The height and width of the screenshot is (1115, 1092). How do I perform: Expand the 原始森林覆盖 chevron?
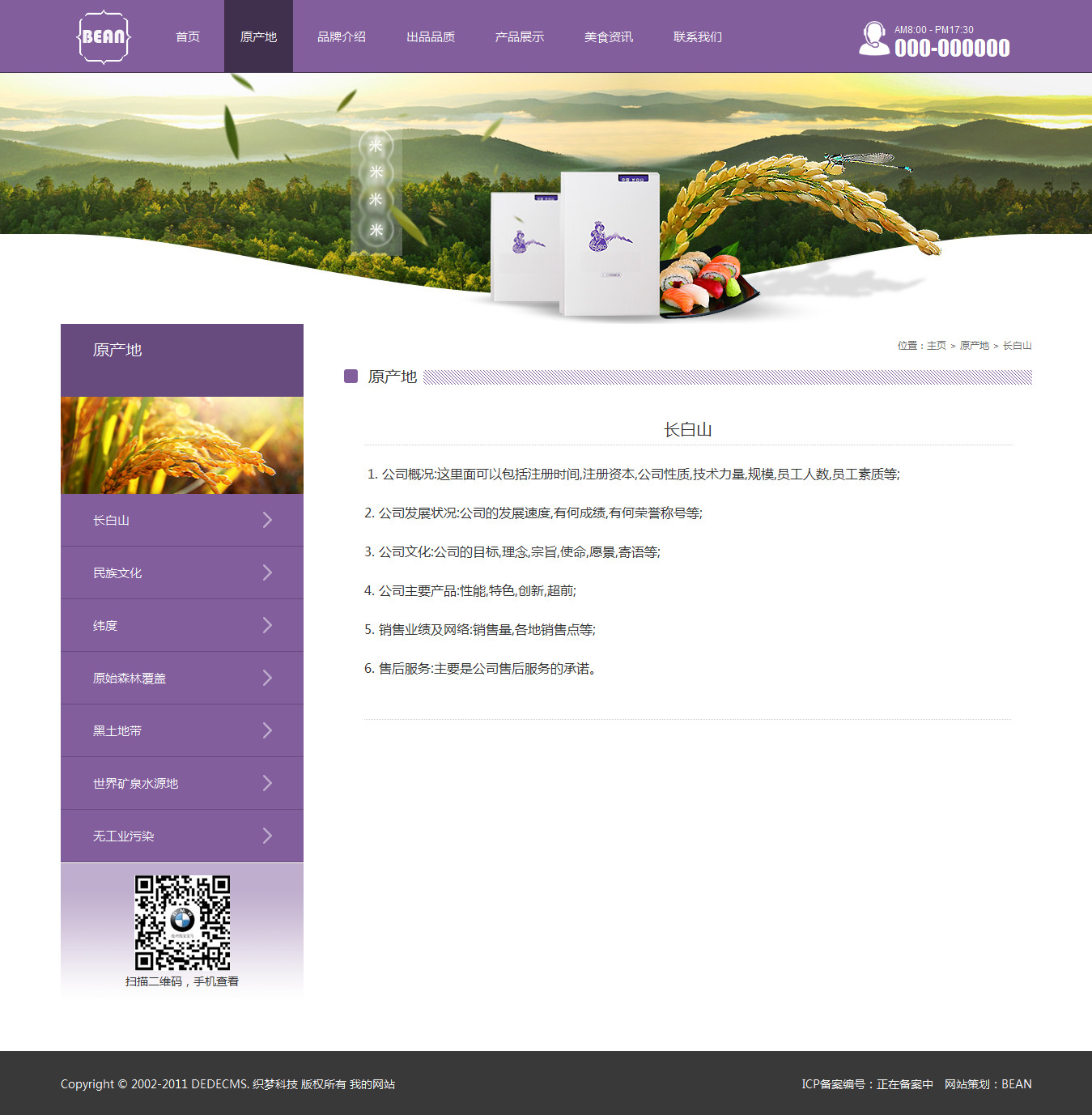[267, 678]
